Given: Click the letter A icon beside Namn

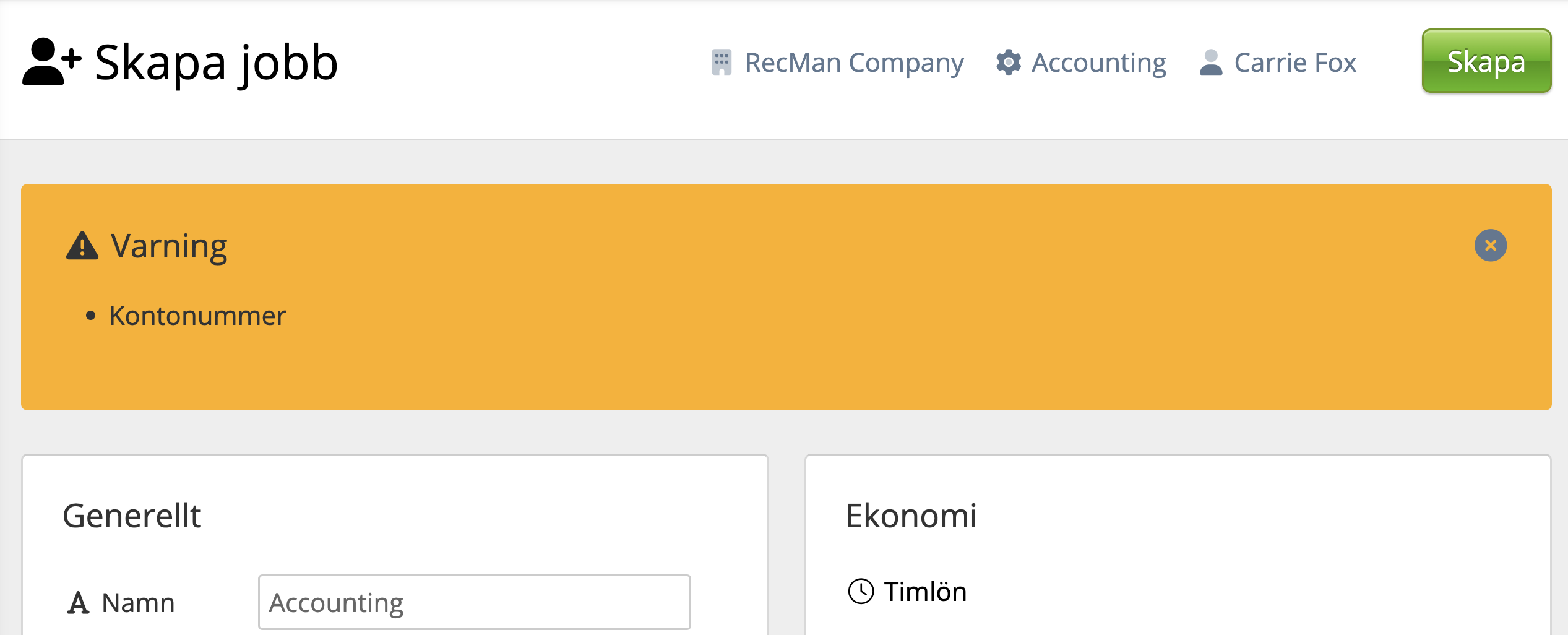Looking at the screenshot, I should coord(79,603).
